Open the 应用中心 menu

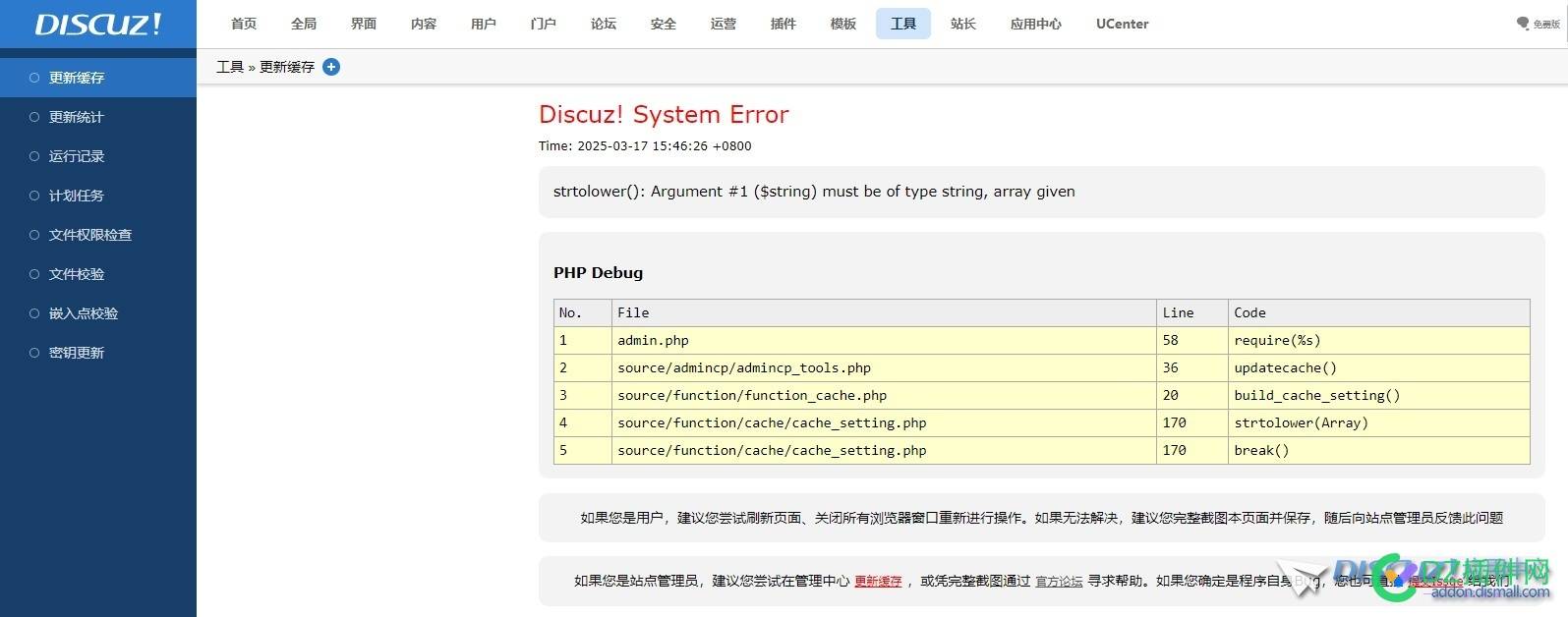tap(1036, 24)
